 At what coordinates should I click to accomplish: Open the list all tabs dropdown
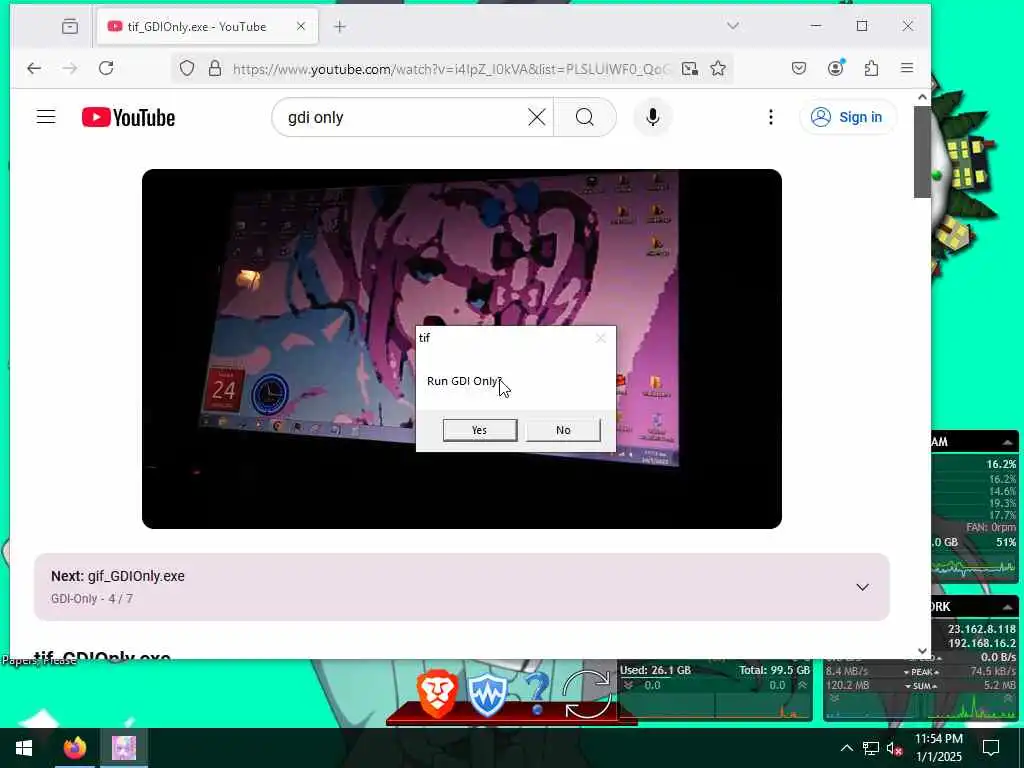[733, 26]
